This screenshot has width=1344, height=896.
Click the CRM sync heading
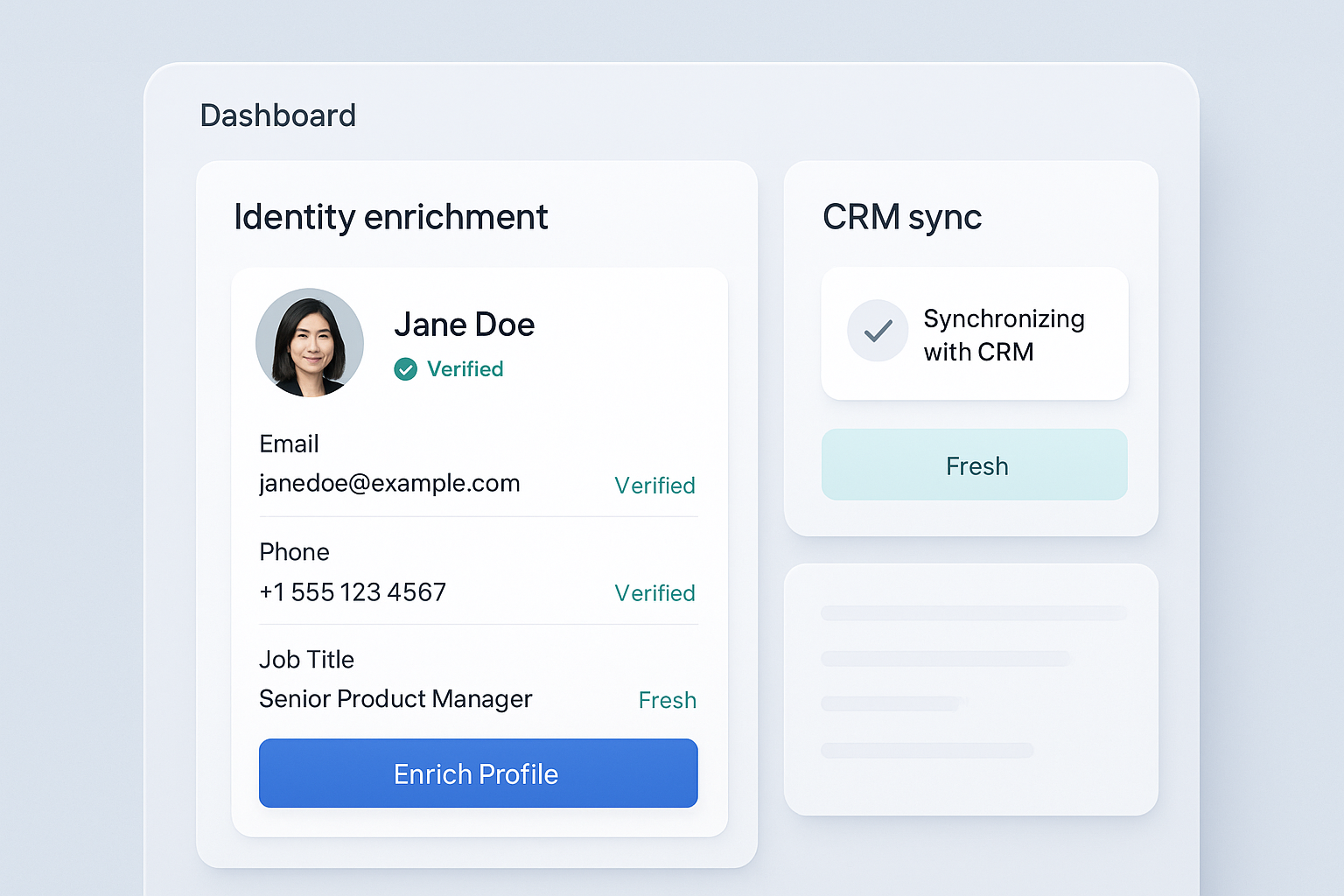pyautogui.click(x=902, y=217)
